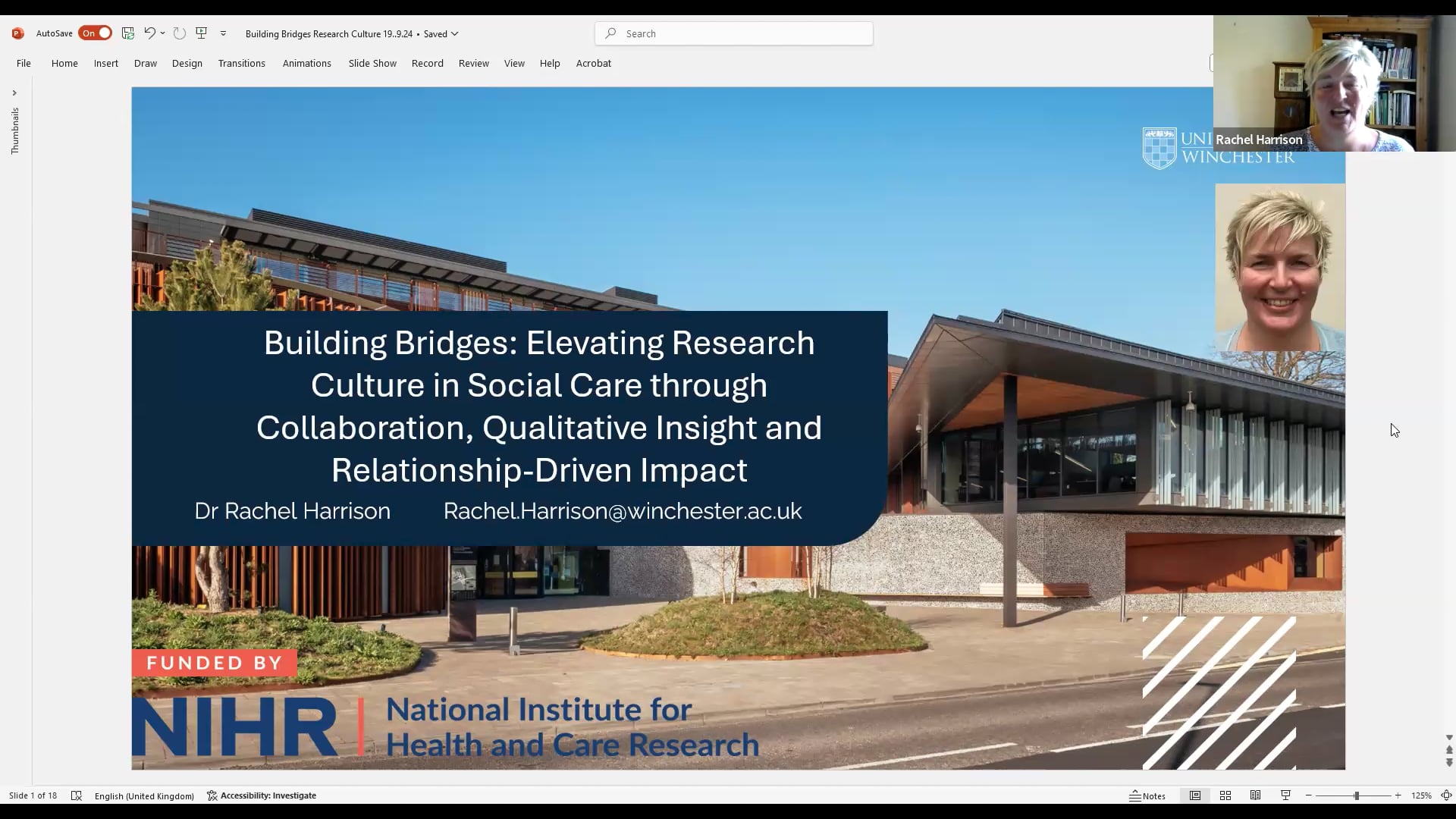This screenshot has width=1456, height=819.
Task: Open the file name Saved dropdown chevron
Action: (455, 33)
